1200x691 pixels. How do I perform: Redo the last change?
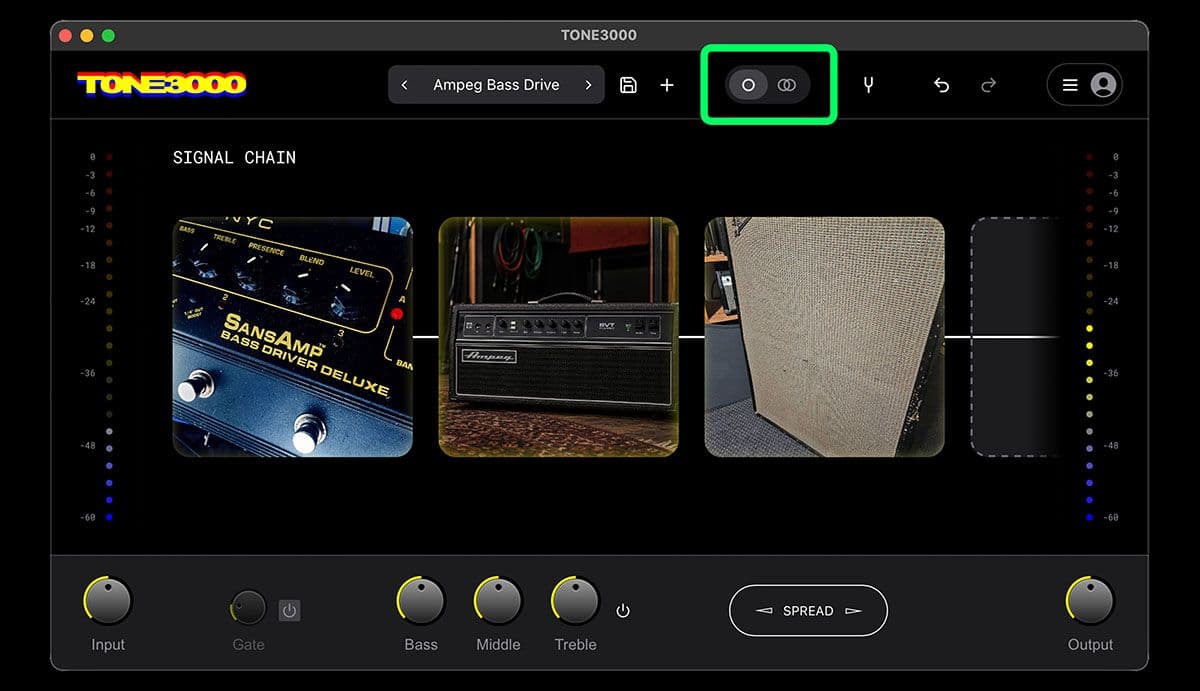tap(989, 85)
